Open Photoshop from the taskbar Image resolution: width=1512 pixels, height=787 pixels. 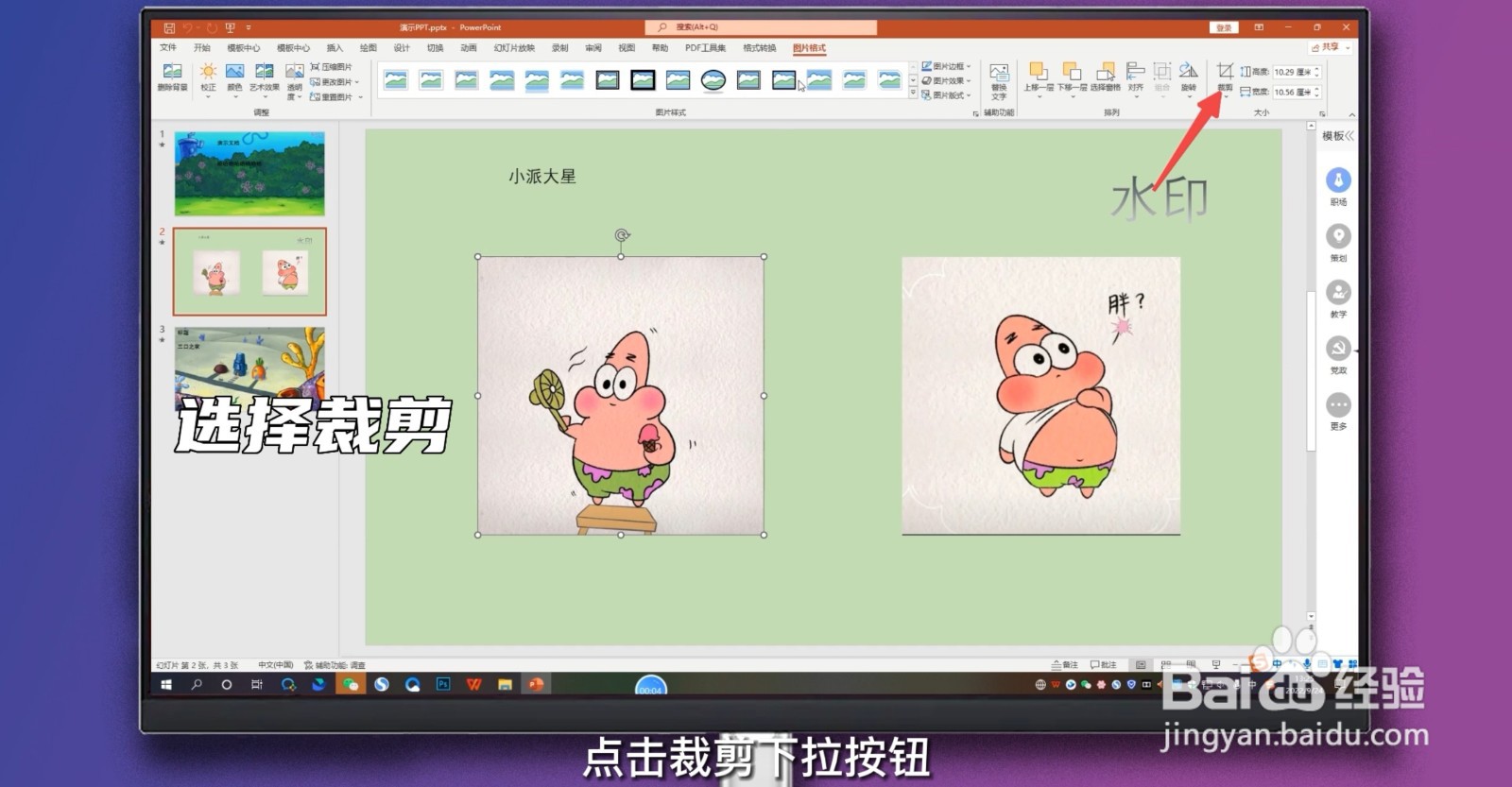pos(443,685)
